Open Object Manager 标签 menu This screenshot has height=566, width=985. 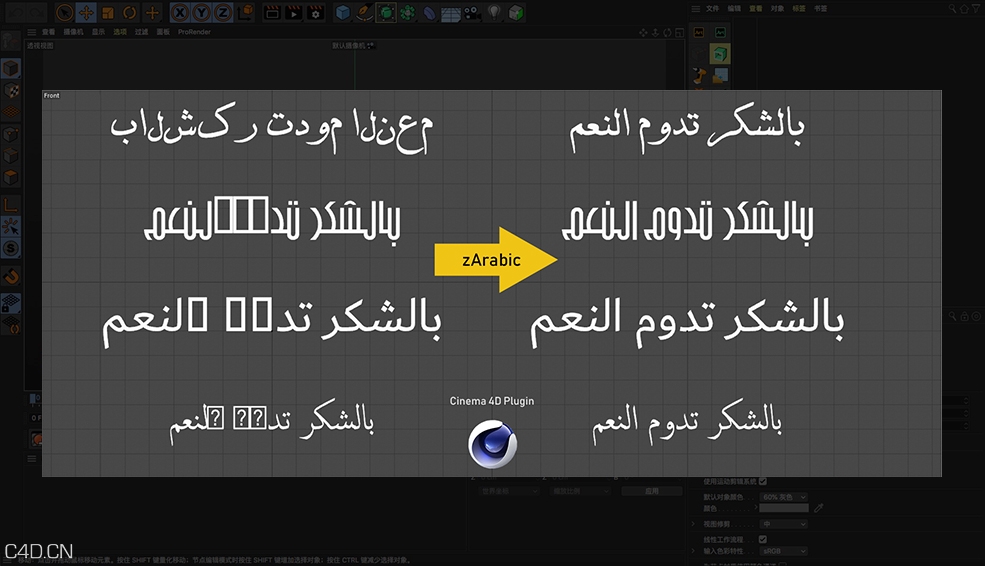(799, 9)
